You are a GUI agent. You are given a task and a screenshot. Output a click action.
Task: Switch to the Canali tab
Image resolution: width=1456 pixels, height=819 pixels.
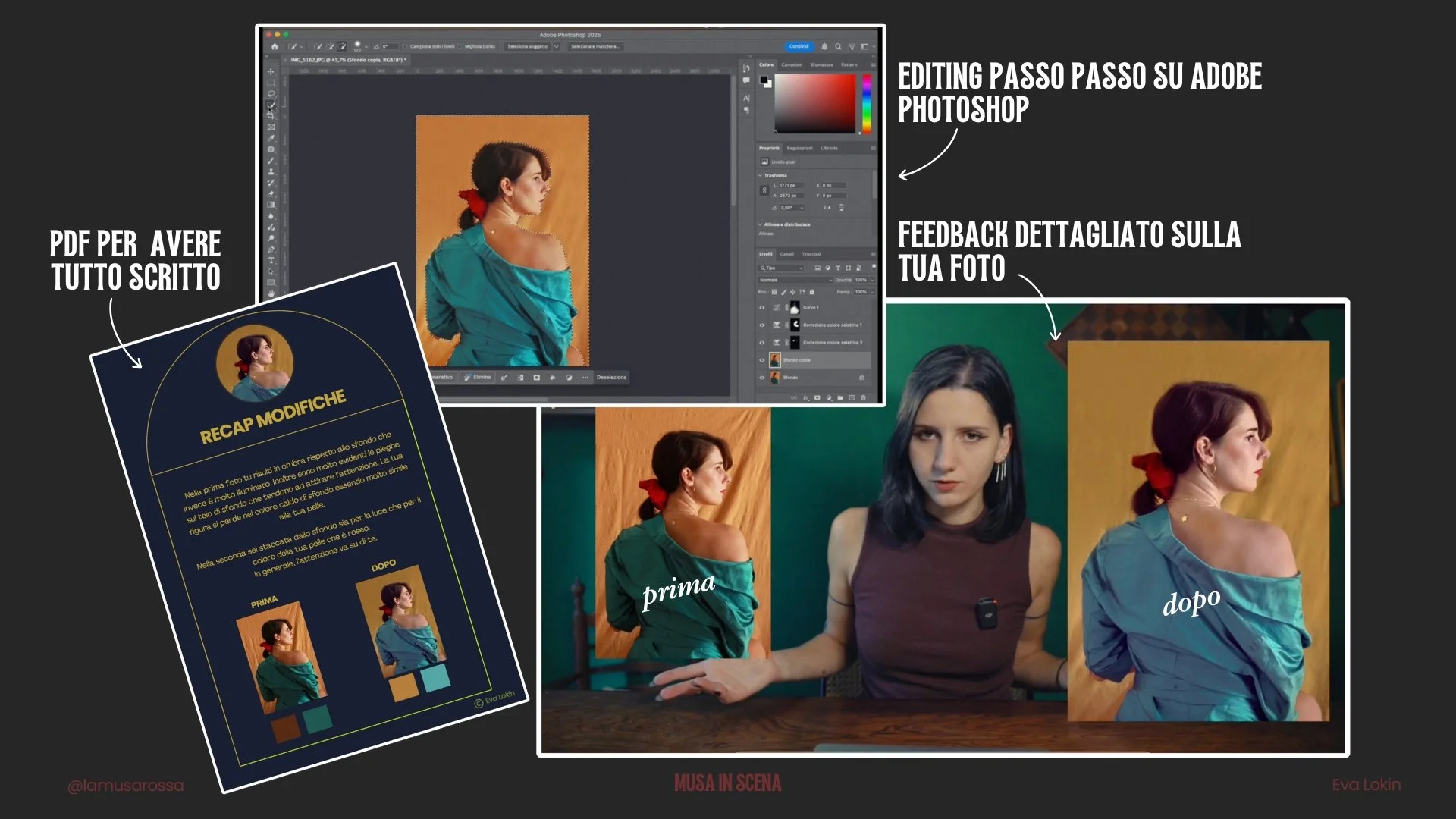point(787,254)
